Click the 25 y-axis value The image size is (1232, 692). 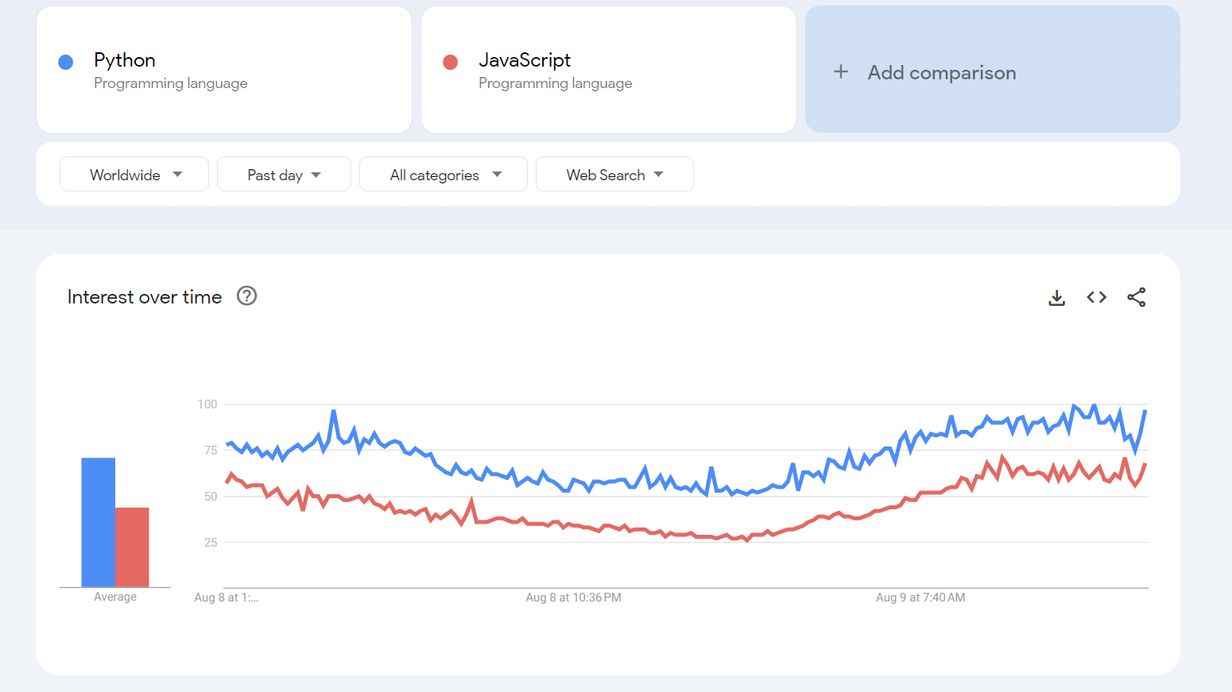pyautogui.click(x=210, y=542)
